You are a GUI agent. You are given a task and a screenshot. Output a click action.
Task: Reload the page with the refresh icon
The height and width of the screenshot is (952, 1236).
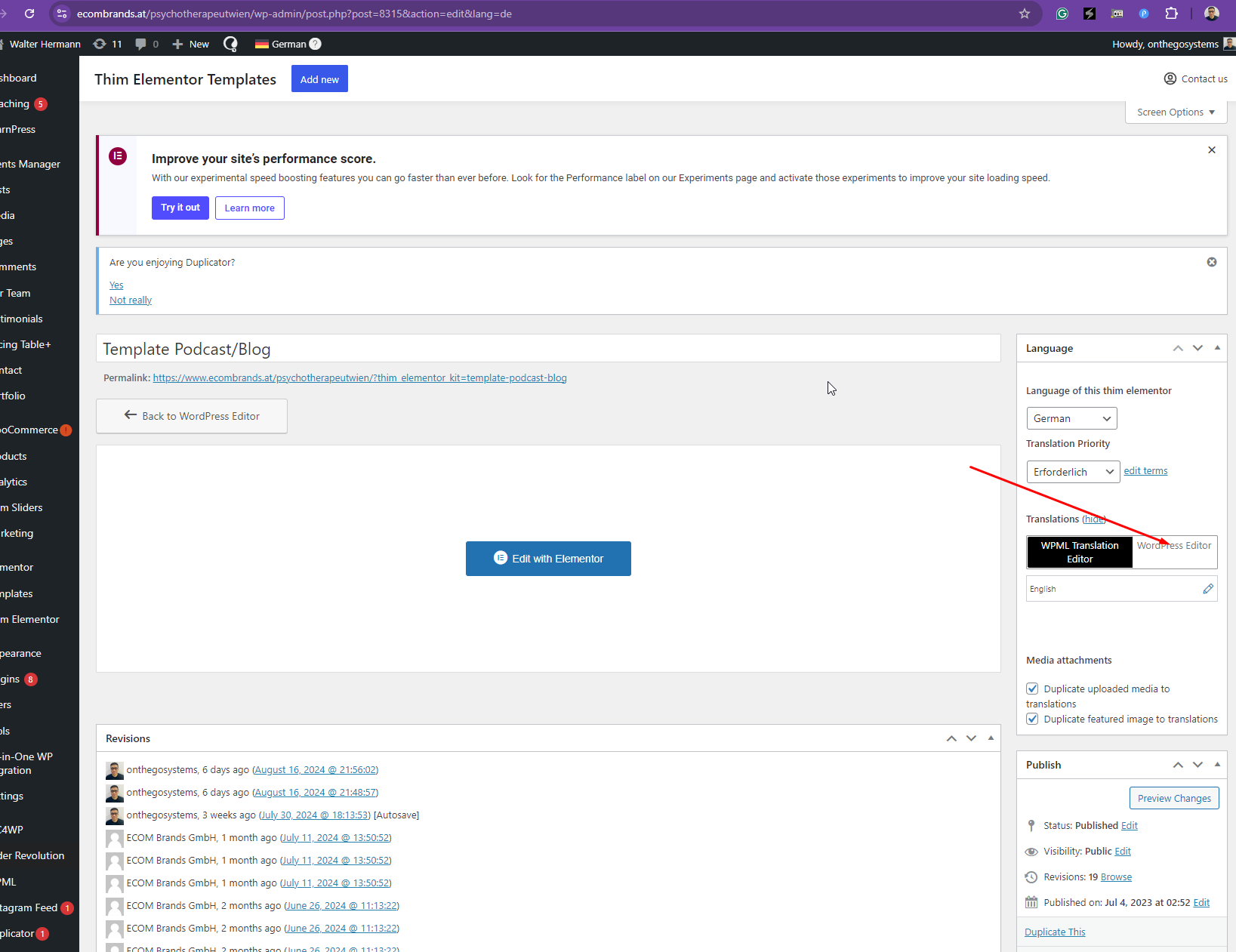point(29,14)
